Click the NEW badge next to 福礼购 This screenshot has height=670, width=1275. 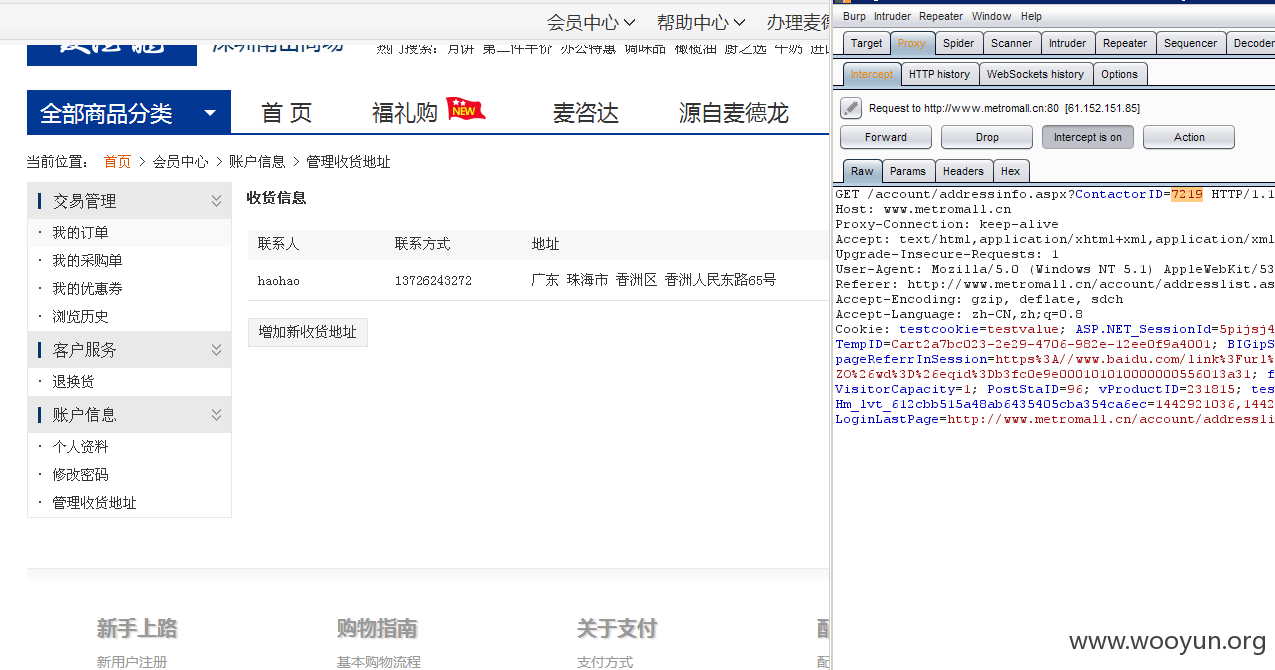[x=465, y=109]
